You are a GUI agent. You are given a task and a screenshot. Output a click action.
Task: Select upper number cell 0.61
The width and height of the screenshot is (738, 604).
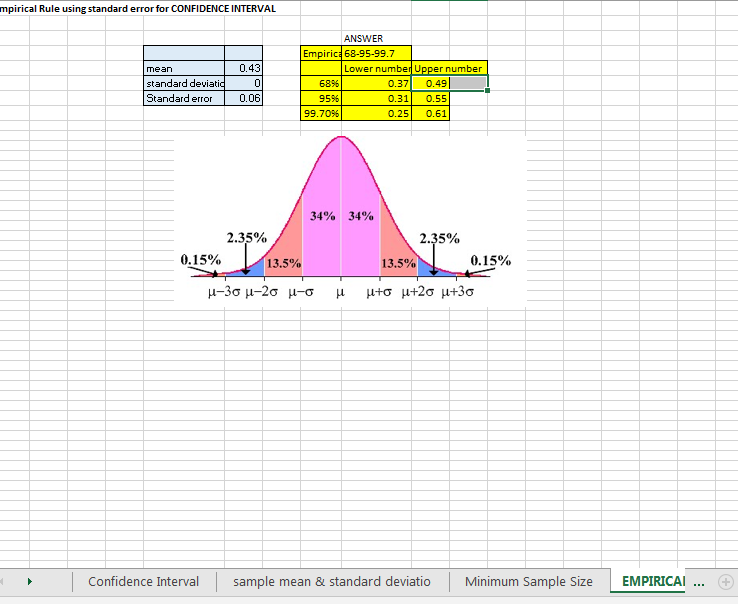[x=430, y=113]
